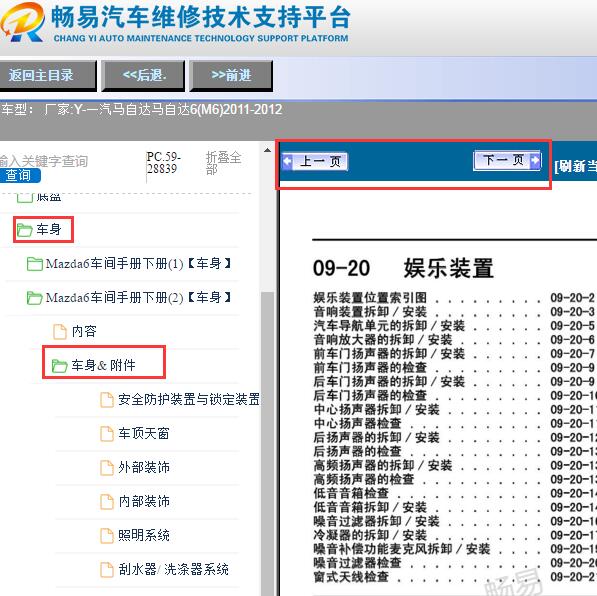
Task: Click 前车门扬声器的拆卸/安装 contents line
Action: coord(454,354)
